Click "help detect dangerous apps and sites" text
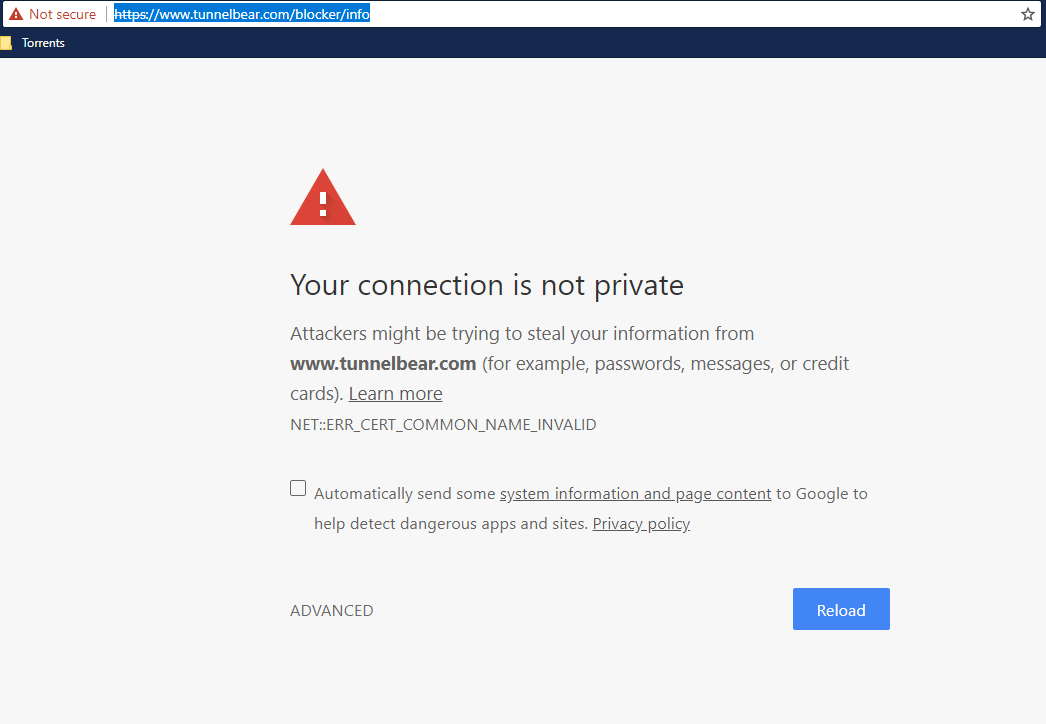 coord(450,524)
